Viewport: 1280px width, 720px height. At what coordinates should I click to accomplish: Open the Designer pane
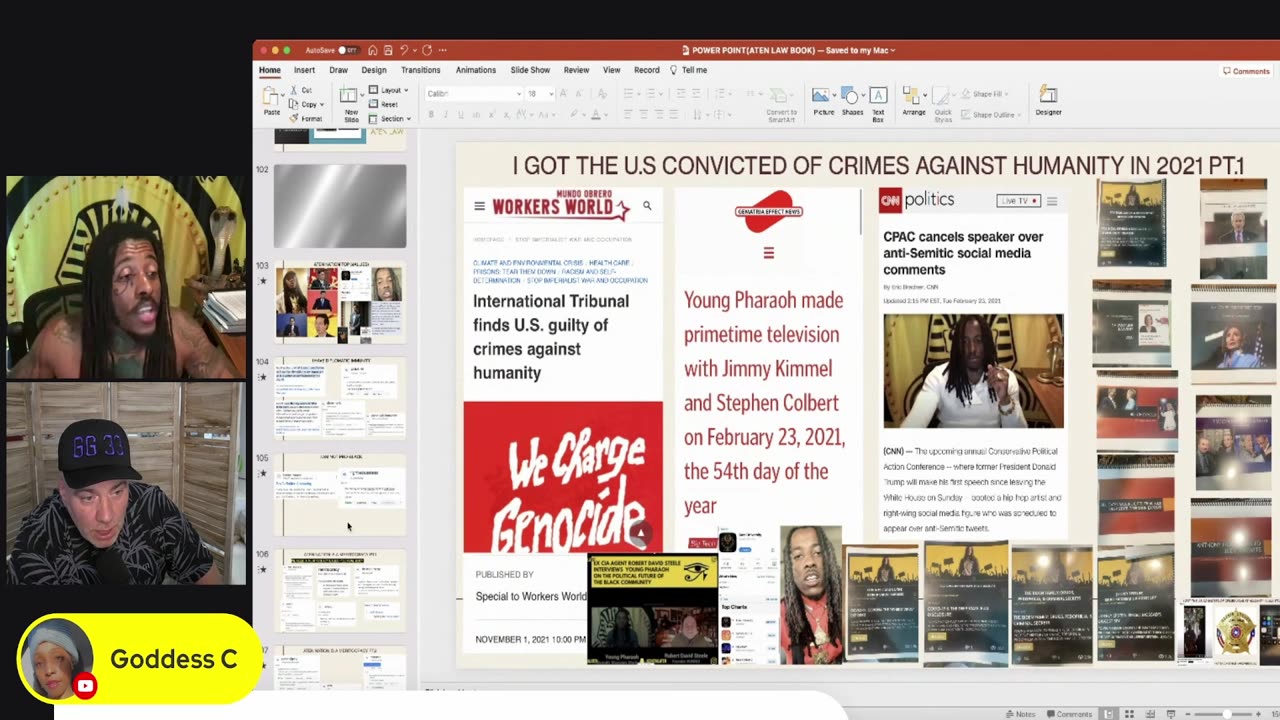click(x=1048, y=101)
